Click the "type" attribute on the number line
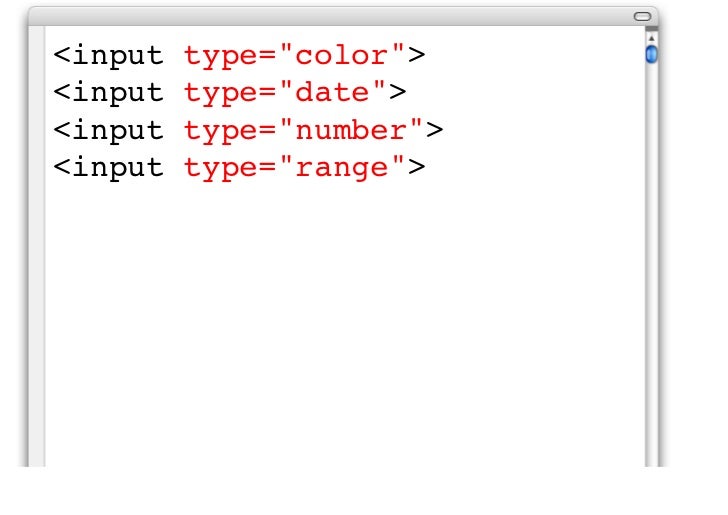Viewport: 728px width, 515px height. point(220,132)
